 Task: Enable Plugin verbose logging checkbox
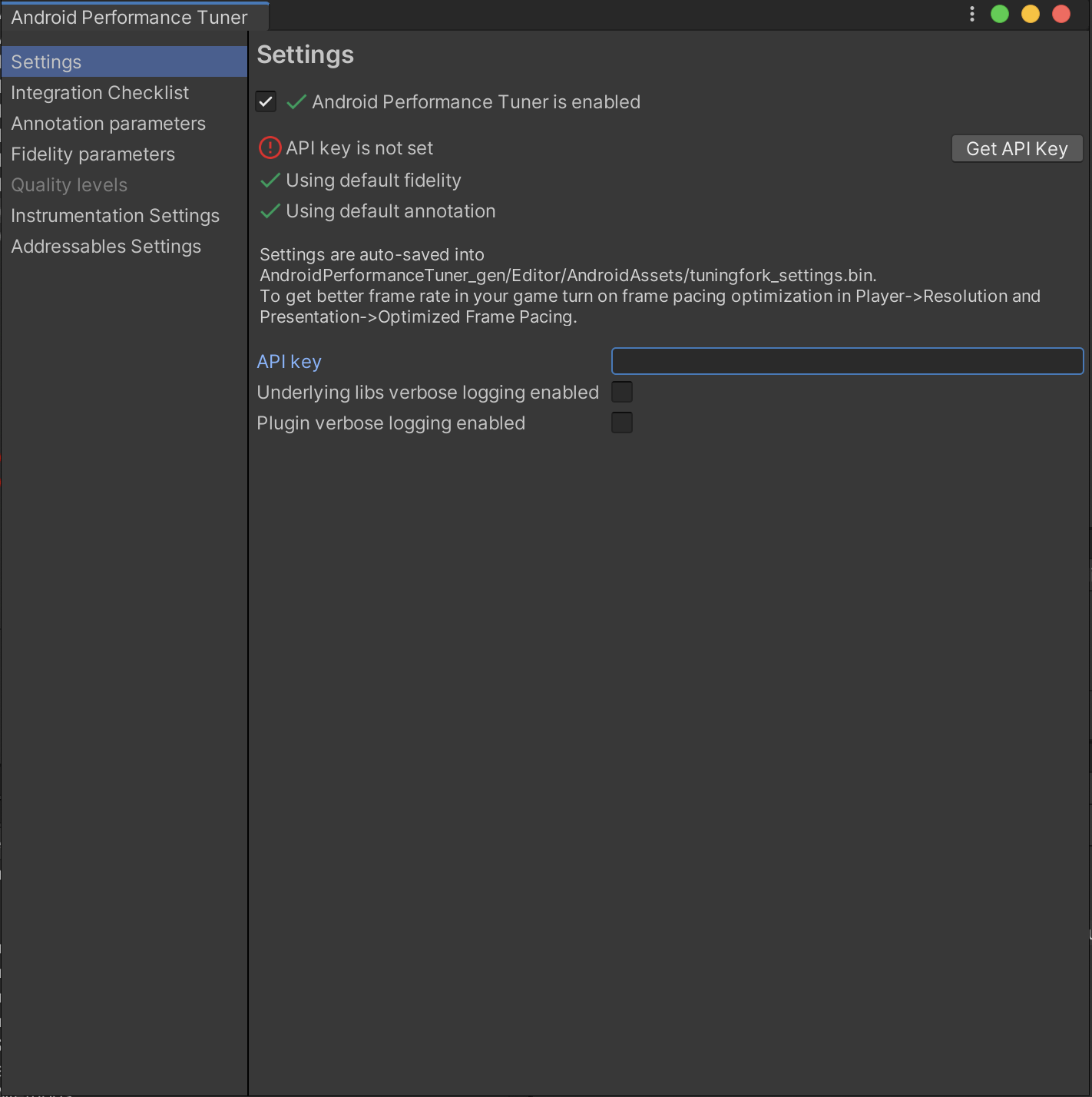pos(622,423)
